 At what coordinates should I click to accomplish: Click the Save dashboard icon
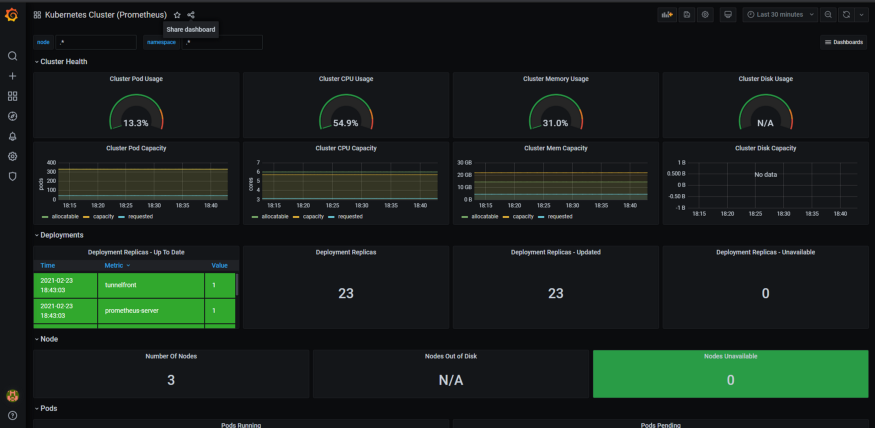686,15
